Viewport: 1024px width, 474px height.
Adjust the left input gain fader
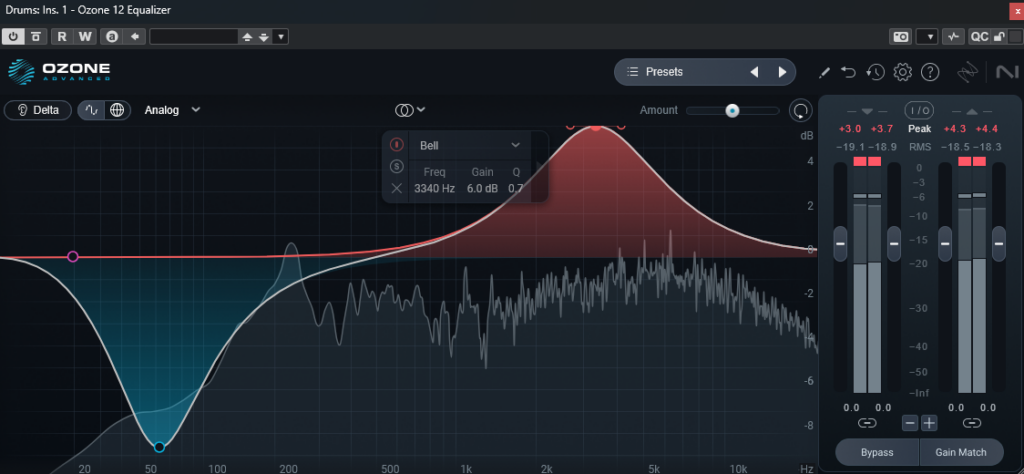pyautogui.click(x=840, y=244)
